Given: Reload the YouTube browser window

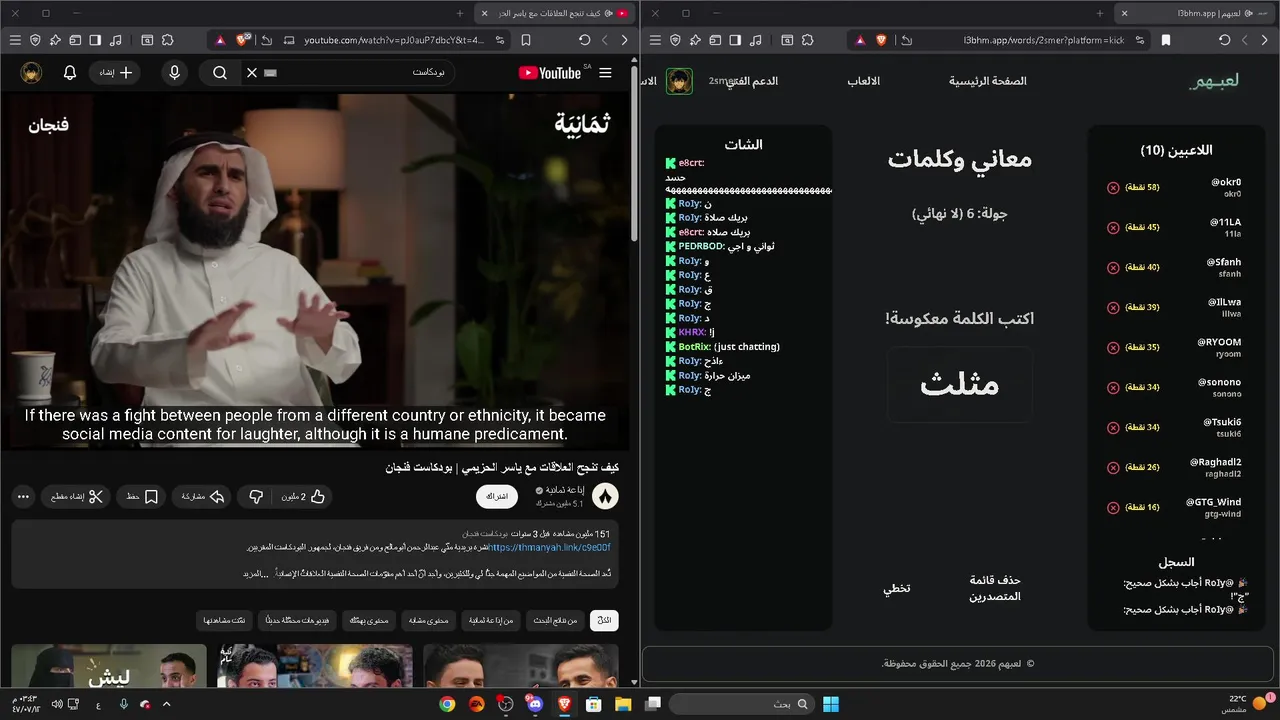Looking at the screenshot, I should click(x=584, y=40).
